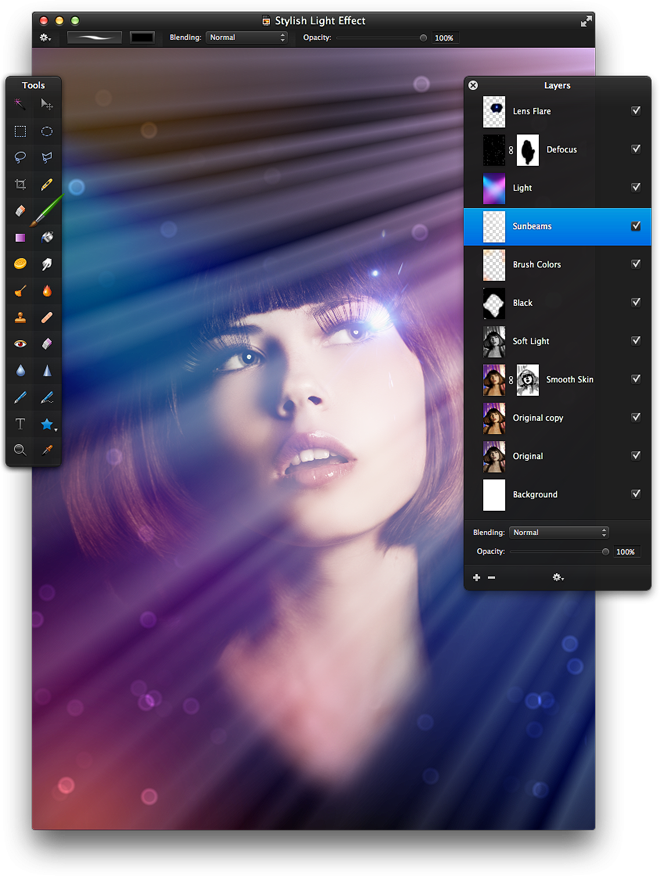
Task: Select the Zoom magnifier tool
Action: 20,450
